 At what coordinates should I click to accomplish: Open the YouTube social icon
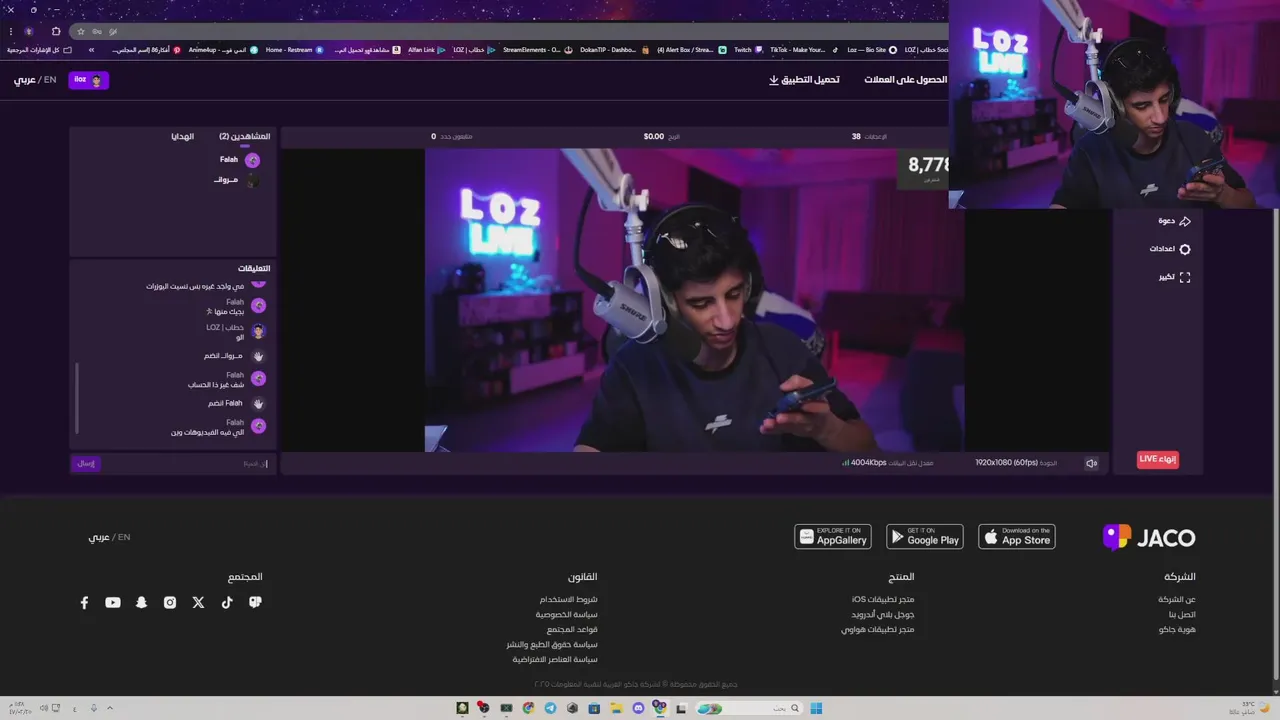[x=113, y=602]
